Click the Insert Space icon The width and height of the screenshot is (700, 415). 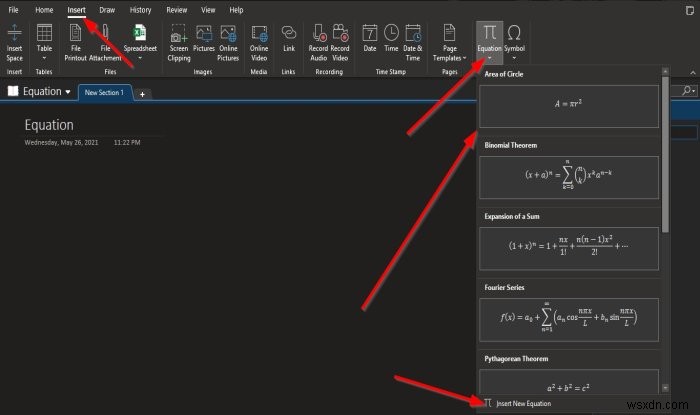14,33
